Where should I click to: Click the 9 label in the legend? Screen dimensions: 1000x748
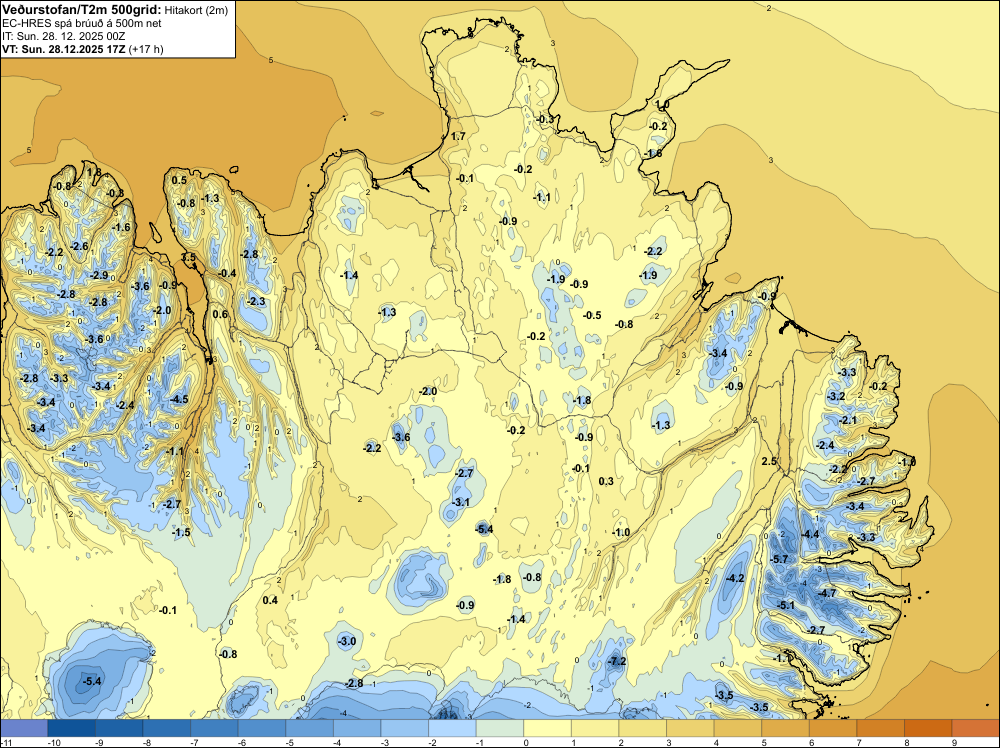[955, 742]
